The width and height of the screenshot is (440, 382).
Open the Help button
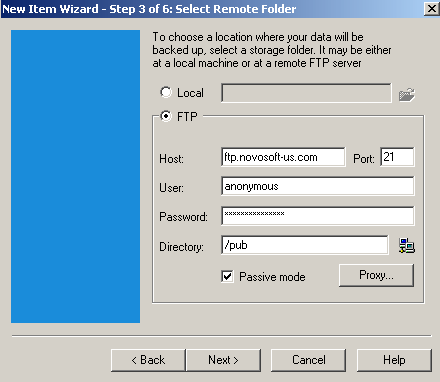pyautogui.click(x=394, y=360)
